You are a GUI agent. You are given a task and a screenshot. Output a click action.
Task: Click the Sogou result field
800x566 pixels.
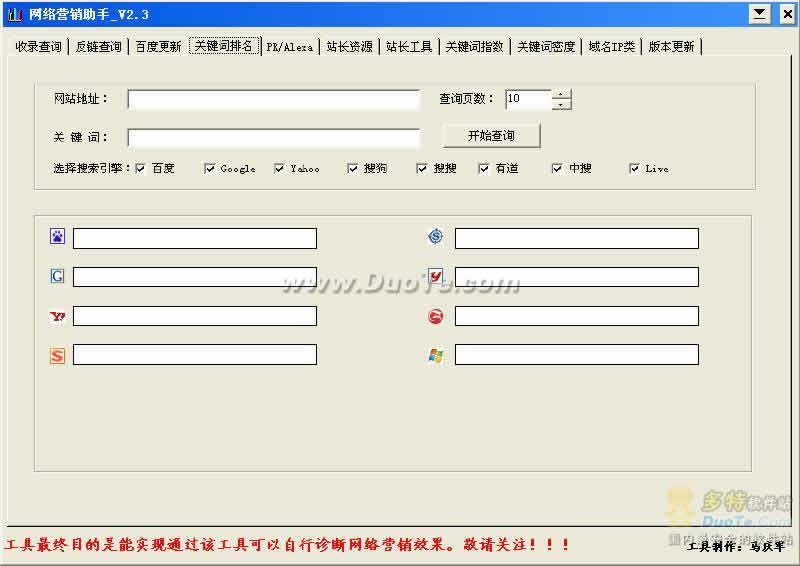click(195, 355)
